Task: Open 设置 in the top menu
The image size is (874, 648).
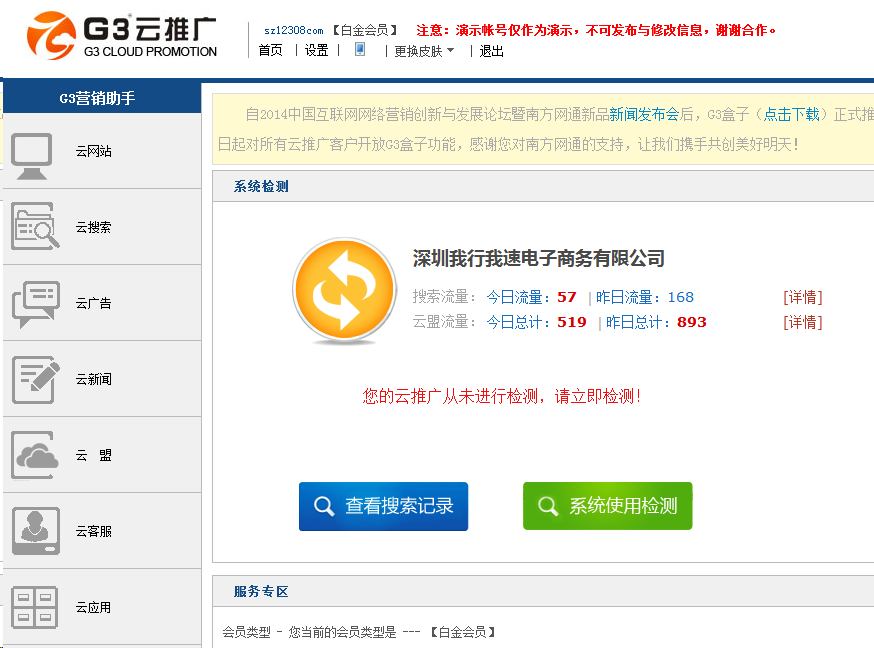Action: coord(316,51)
